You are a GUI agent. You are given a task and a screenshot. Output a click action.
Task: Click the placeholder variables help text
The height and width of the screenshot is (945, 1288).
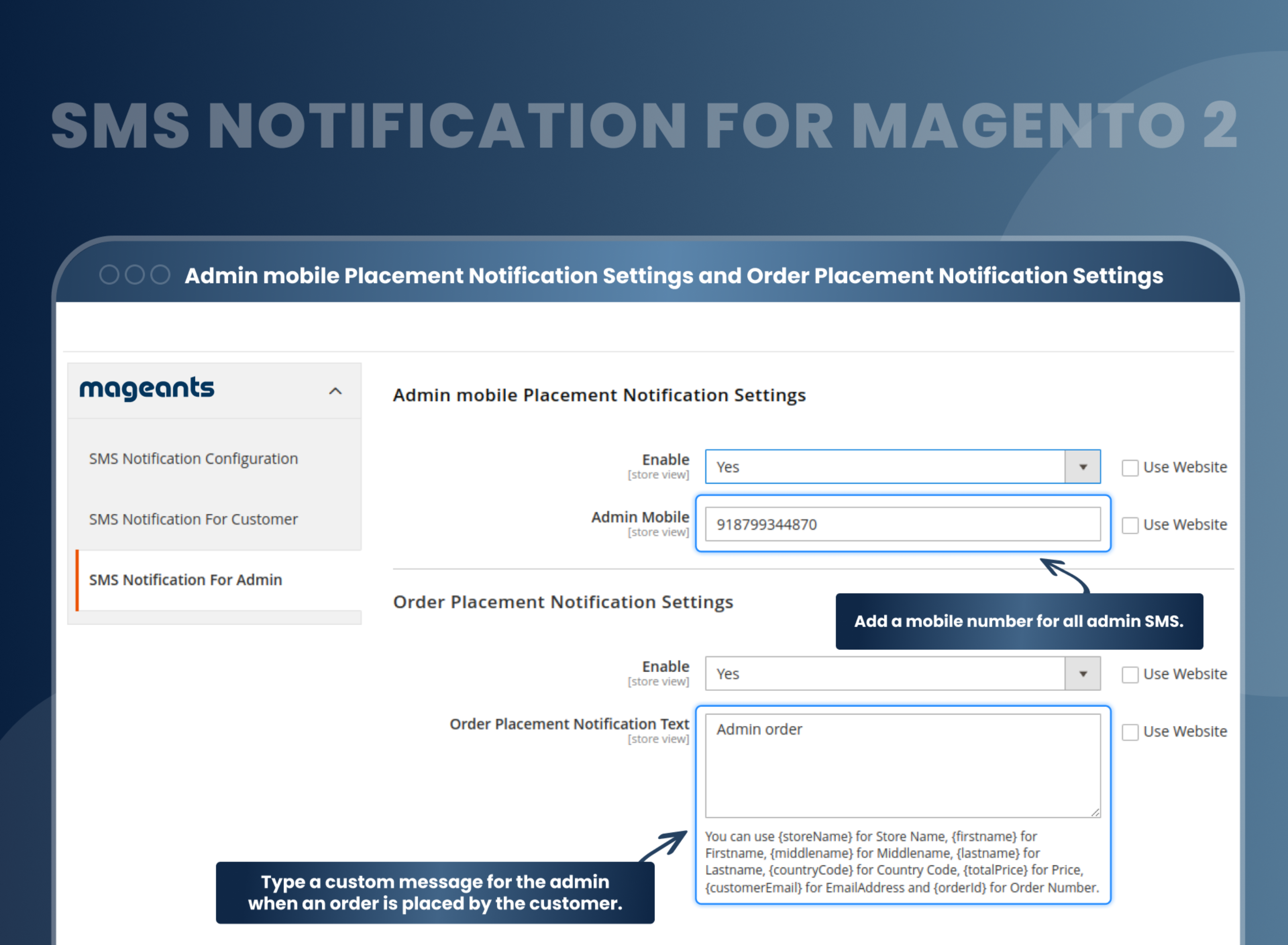pos(902,862)
